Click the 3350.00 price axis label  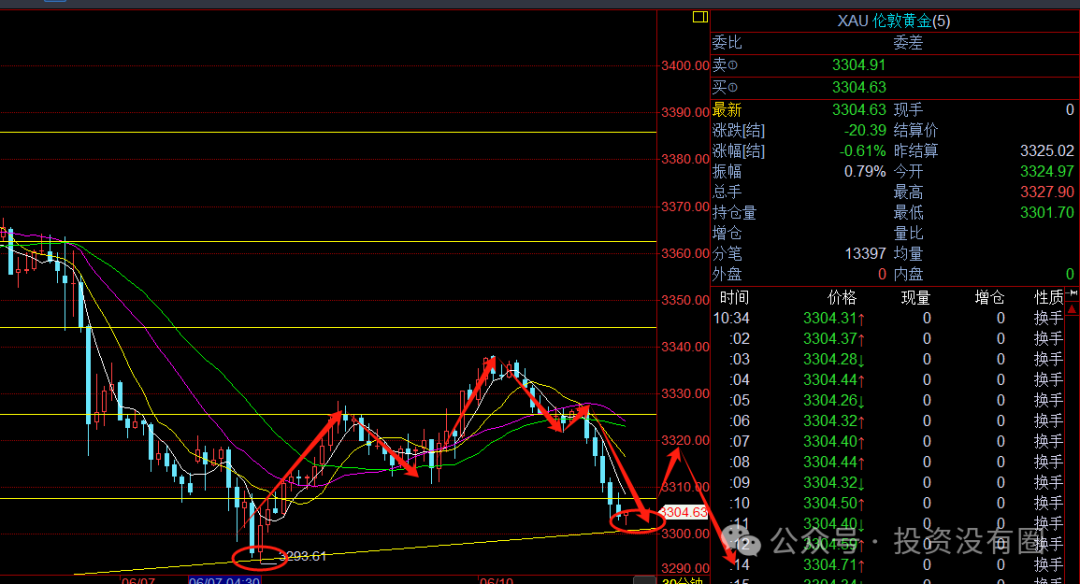pyautogui.click(x=685, y=300)
